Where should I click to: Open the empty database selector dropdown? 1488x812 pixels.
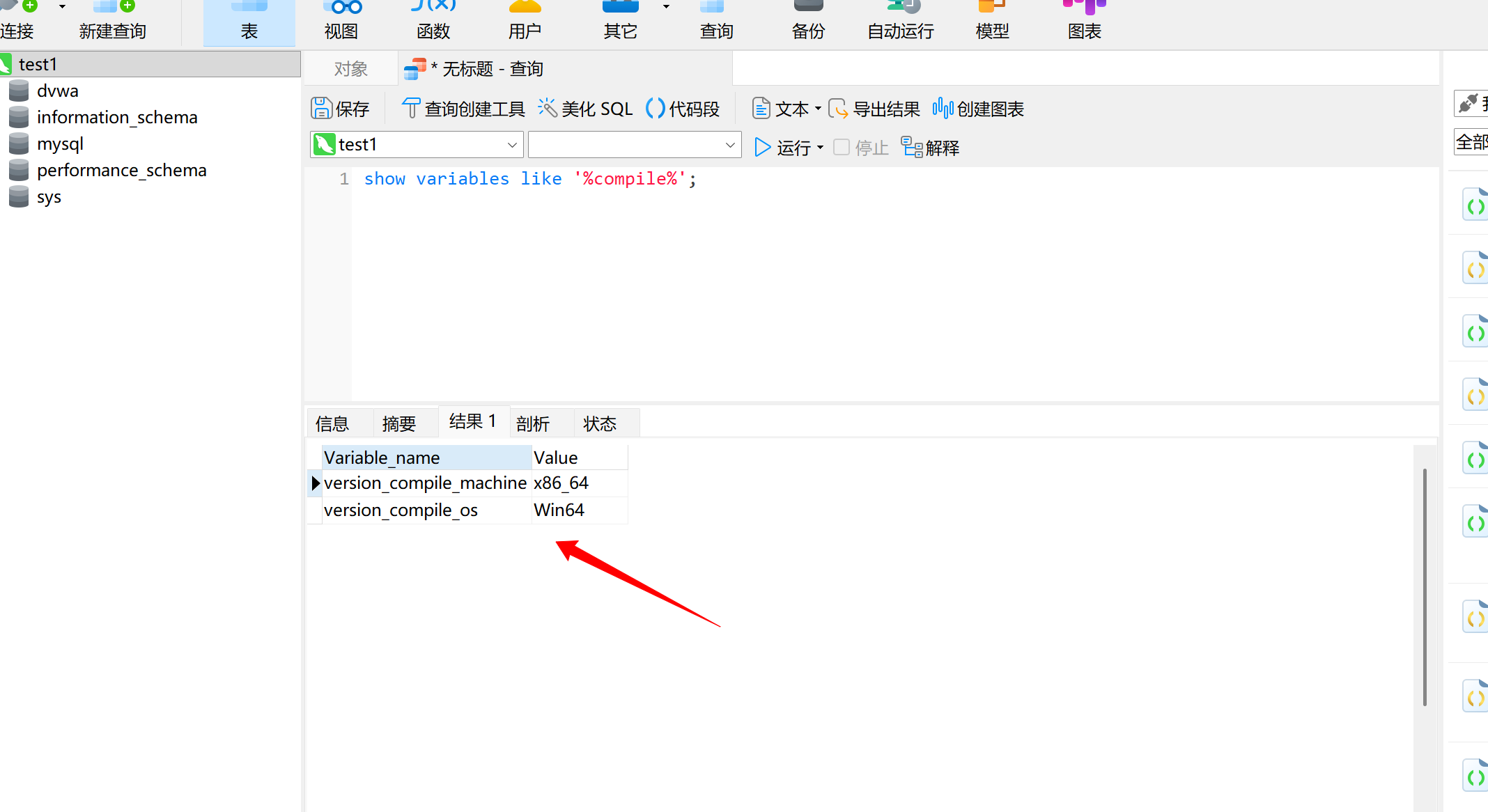[730, 145]
